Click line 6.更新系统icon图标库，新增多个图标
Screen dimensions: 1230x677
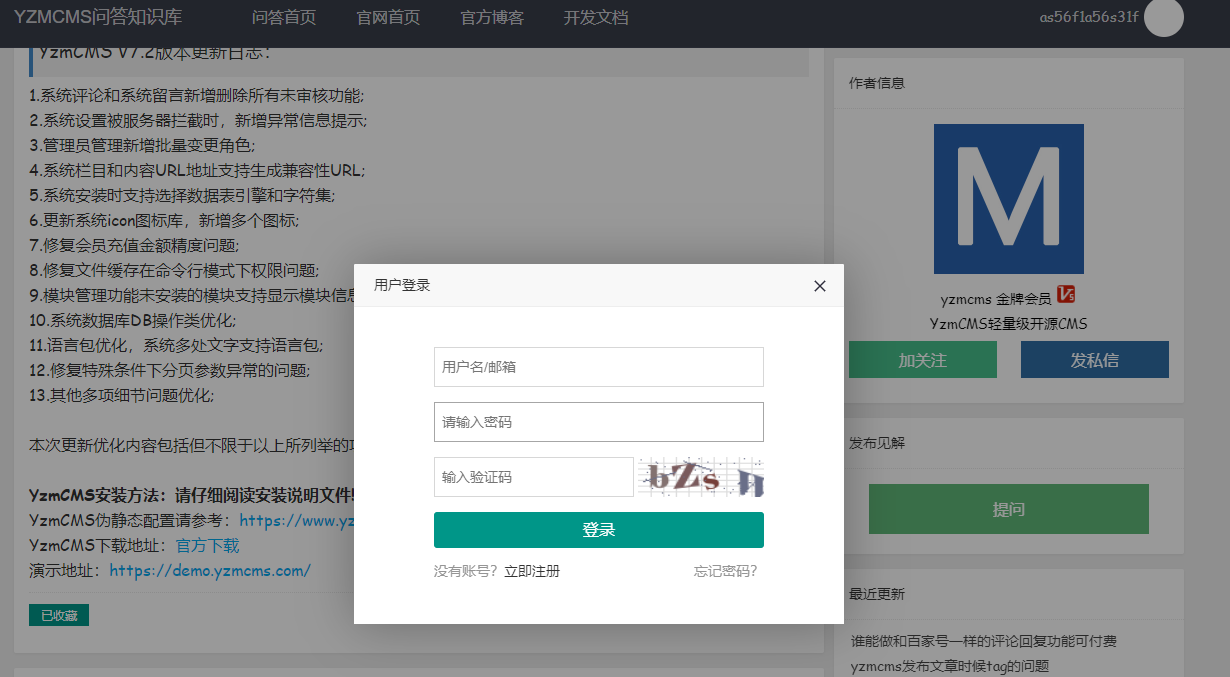(164, 220)
